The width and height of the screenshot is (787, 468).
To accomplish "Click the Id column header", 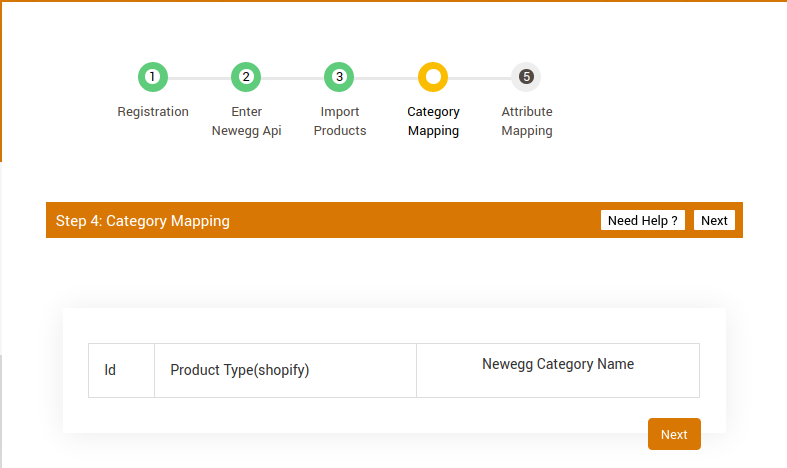I will click(111, 370).
